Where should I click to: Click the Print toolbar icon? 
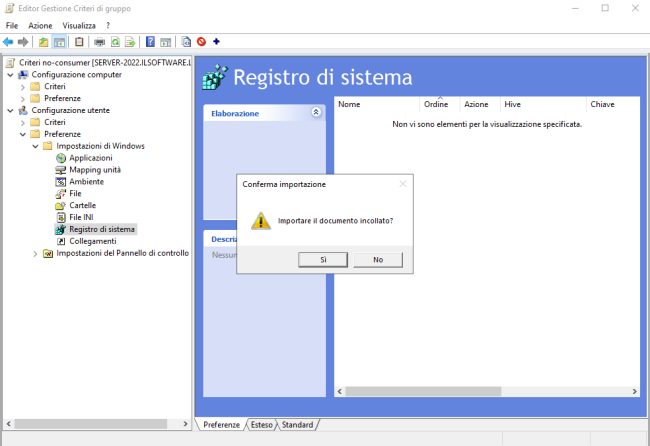[99, 42]
